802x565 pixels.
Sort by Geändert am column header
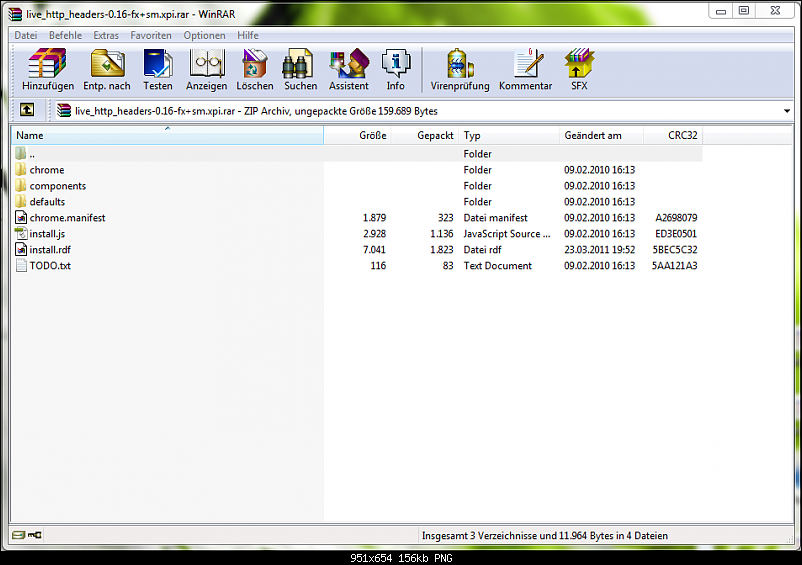(601, 135)
